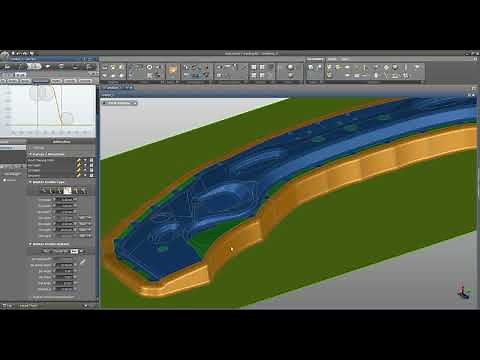
Task: Click the yellow pencil icon in the first list row
Action: 79,161
